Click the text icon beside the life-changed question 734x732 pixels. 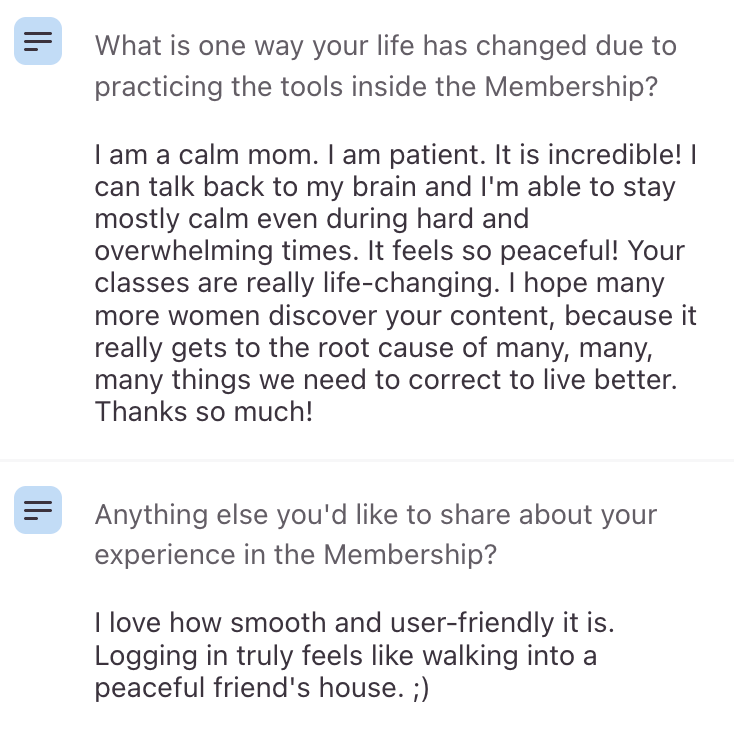click(x=38, y=41)
